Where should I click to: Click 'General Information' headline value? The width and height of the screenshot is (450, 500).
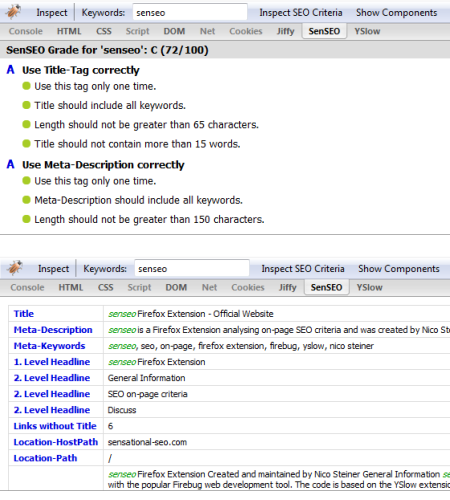[x=146, y=378]
